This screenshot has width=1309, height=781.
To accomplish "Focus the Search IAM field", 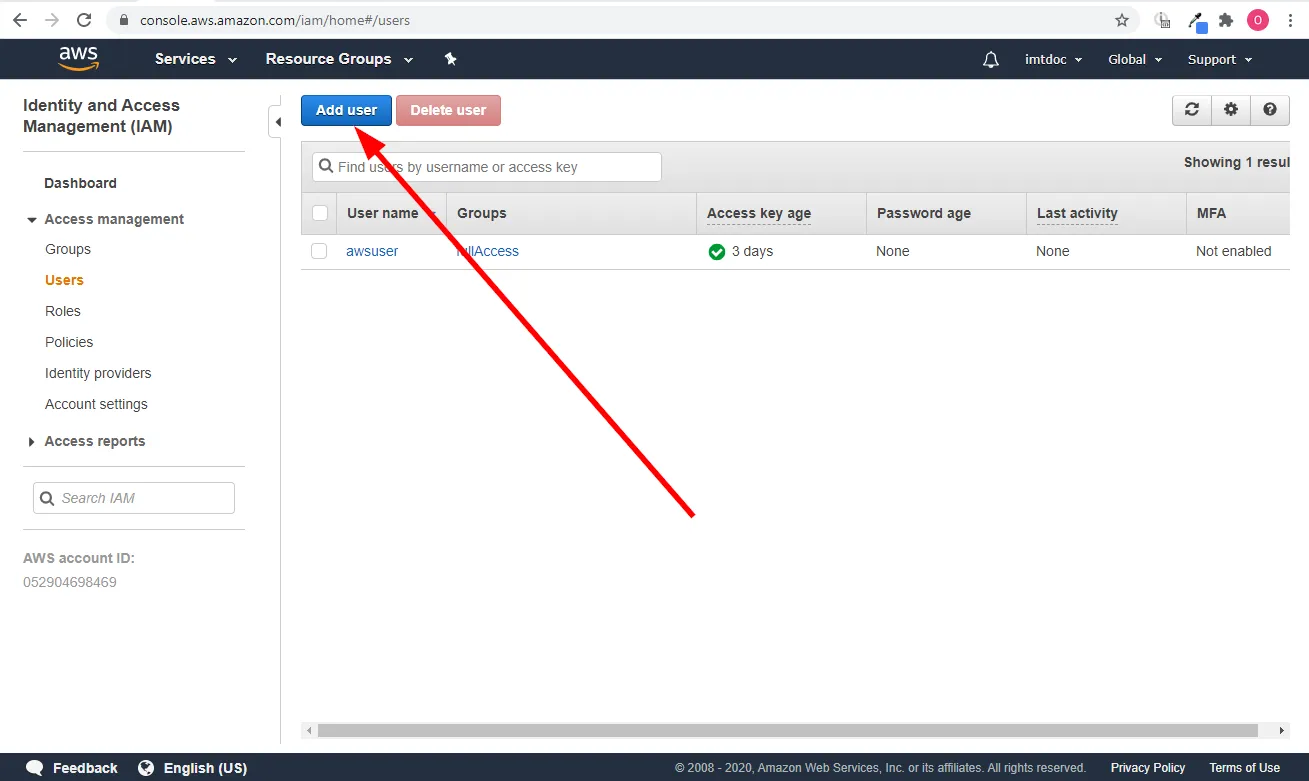I will (x=134, y=498).
